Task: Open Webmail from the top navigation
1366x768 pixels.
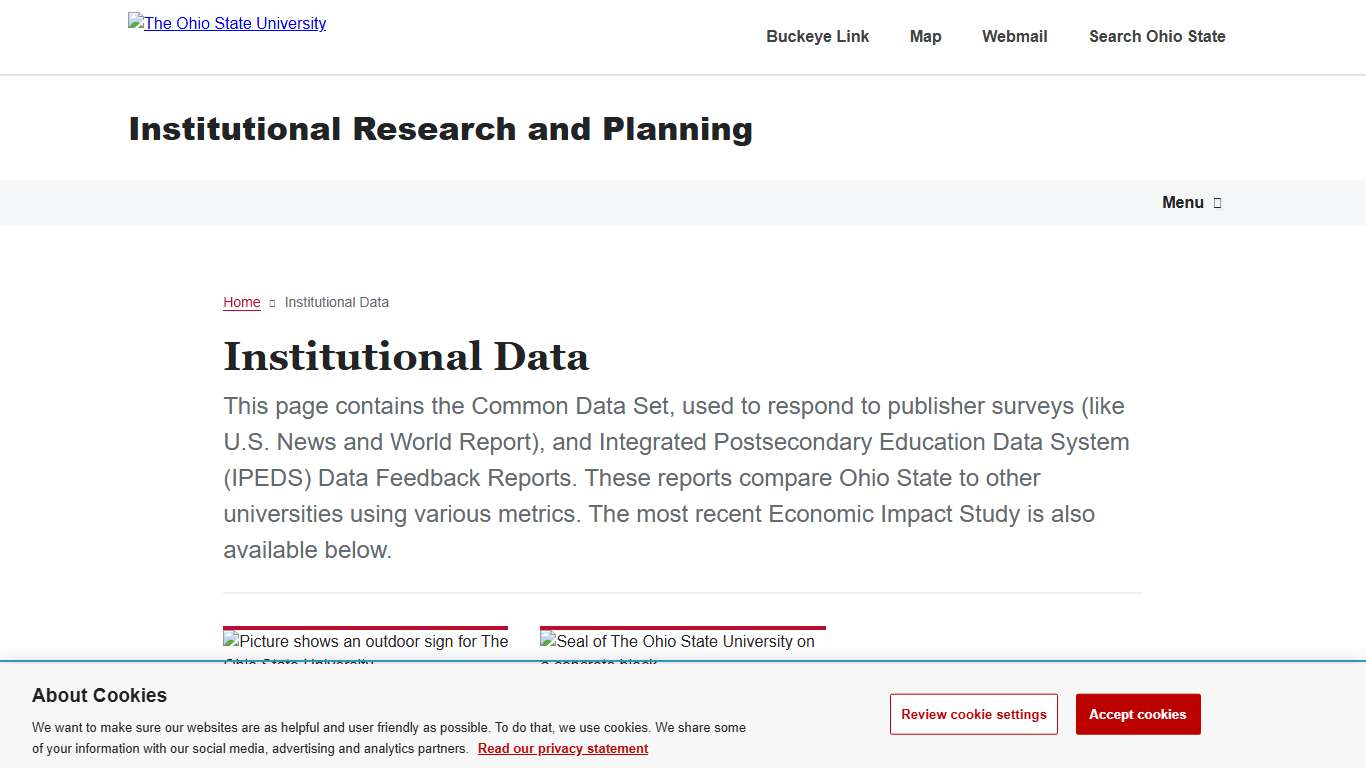Action: (x=1014, y=36)
